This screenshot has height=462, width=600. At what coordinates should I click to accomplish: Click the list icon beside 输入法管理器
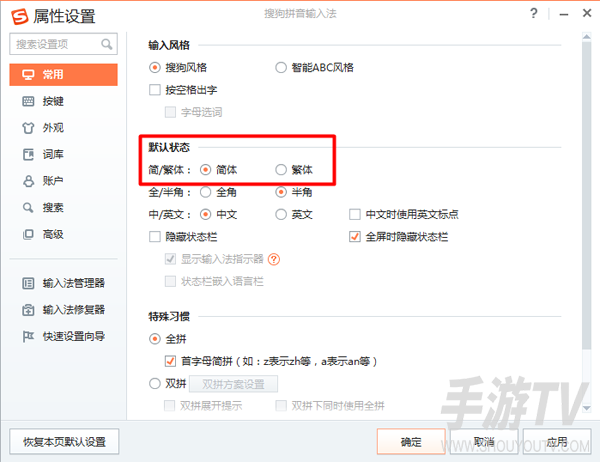pos(28,283)
